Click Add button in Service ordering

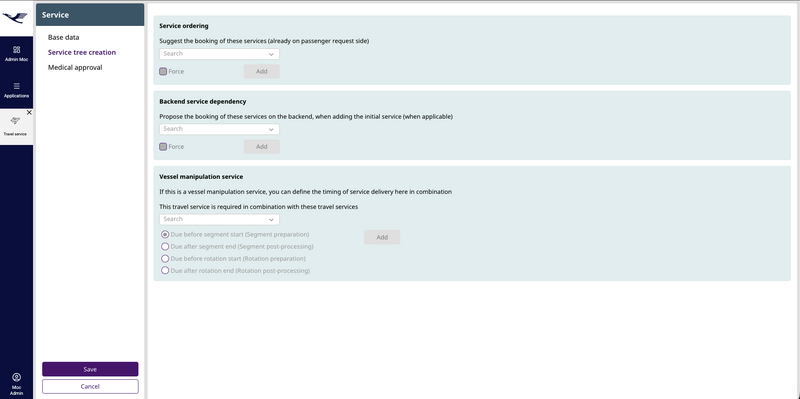pyautogui.click(x=262, y=71)
